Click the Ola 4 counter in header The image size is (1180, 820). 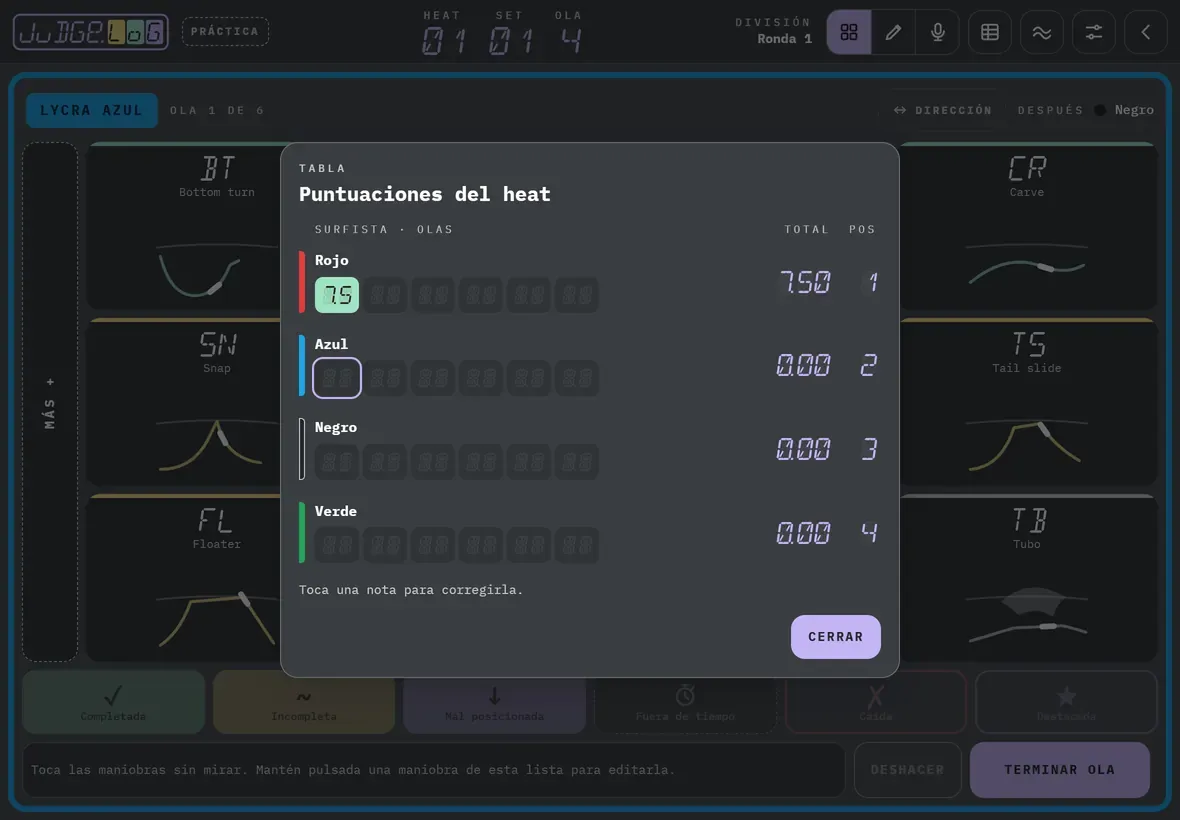[570, 32]
